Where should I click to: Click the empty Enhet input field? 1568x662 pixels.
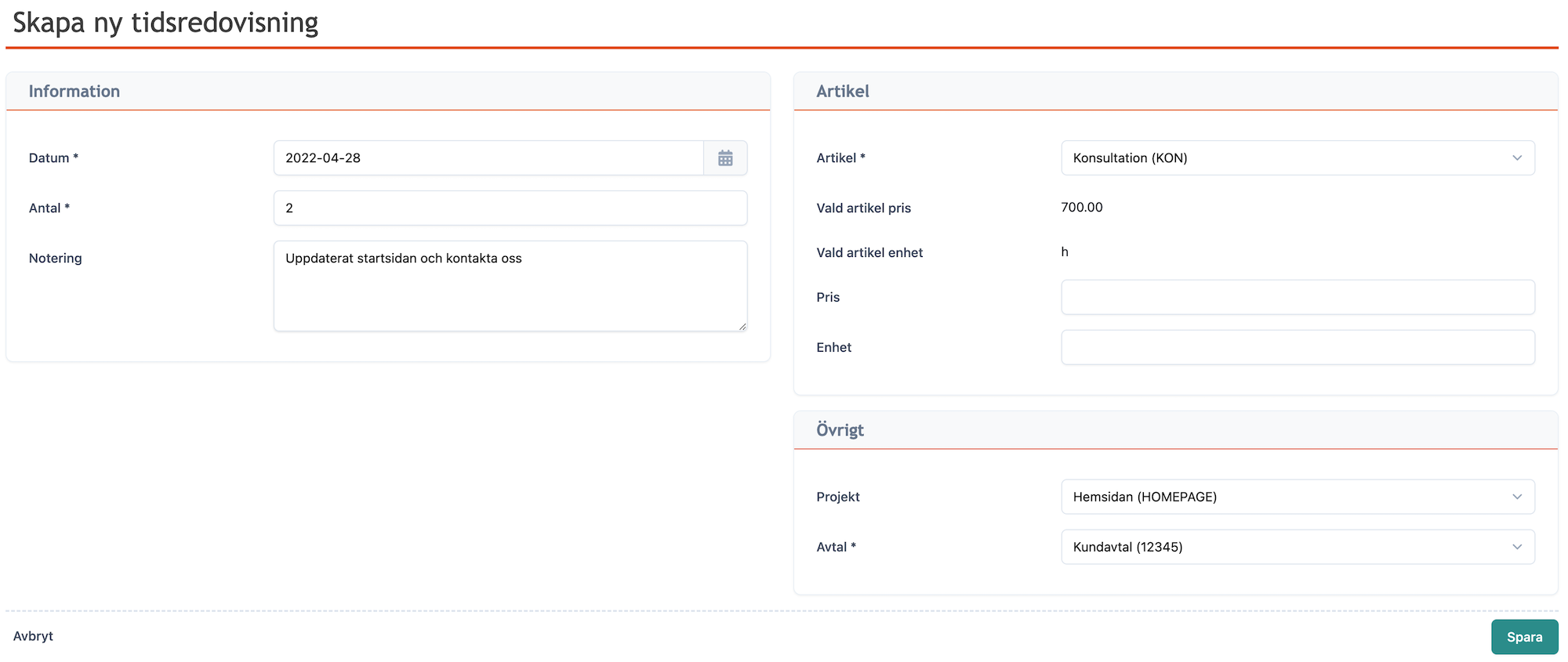[1298, 347]
